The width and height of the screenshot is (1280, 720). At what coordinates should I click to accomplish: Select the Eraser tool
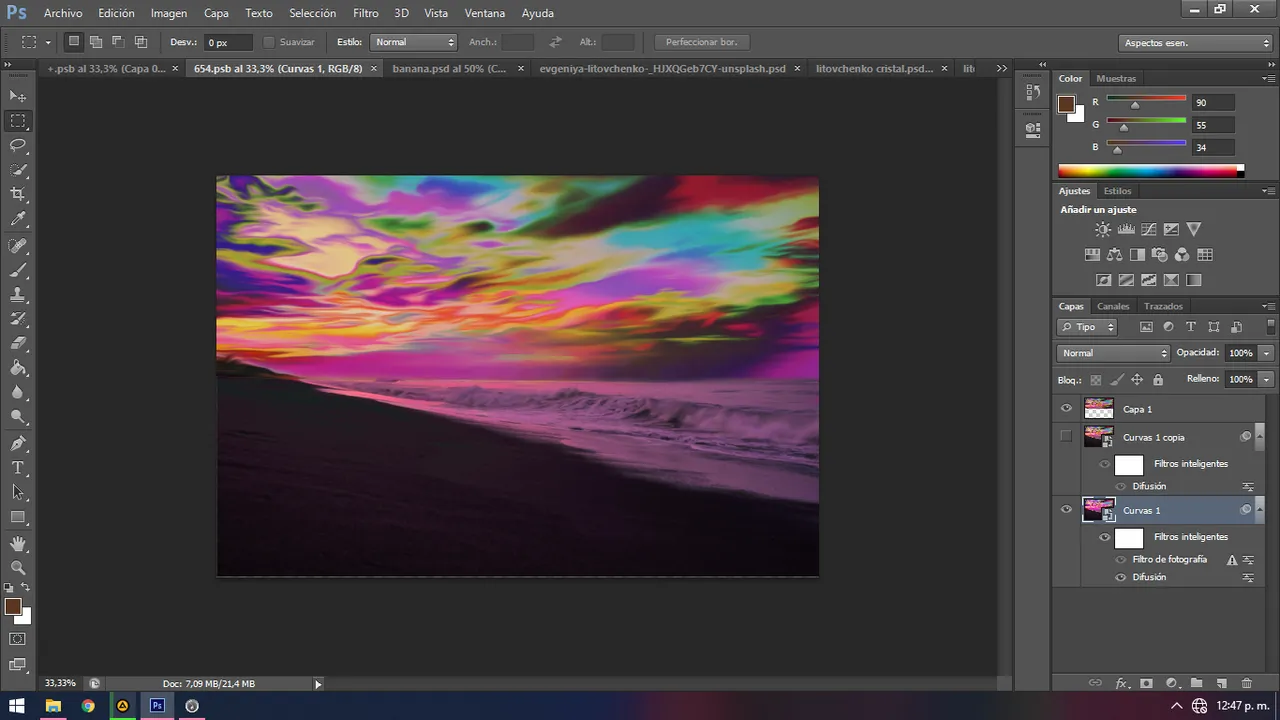(18, 344)
